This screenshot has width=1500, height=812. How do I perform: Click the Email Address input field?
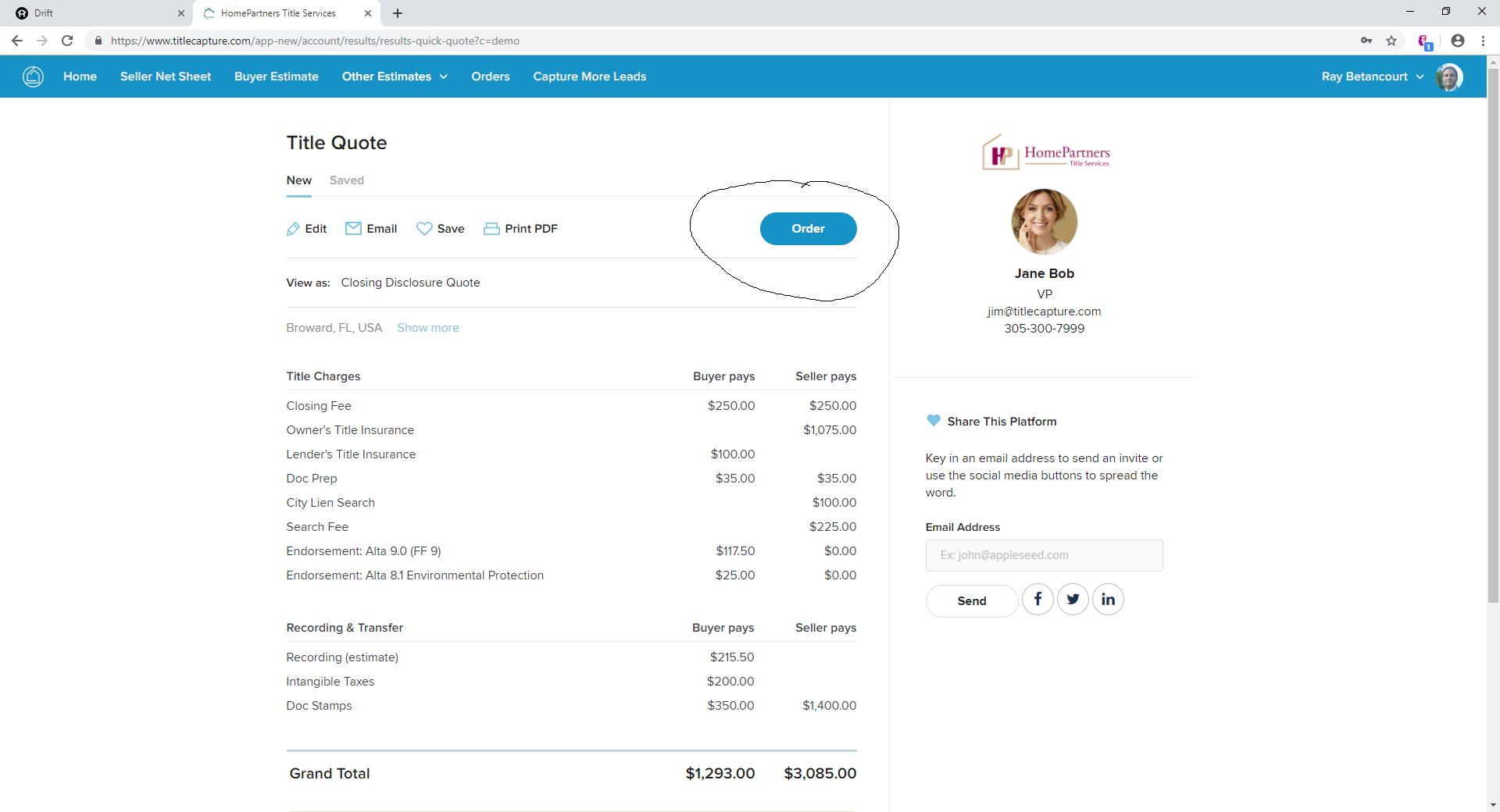tap(1044, 555)
